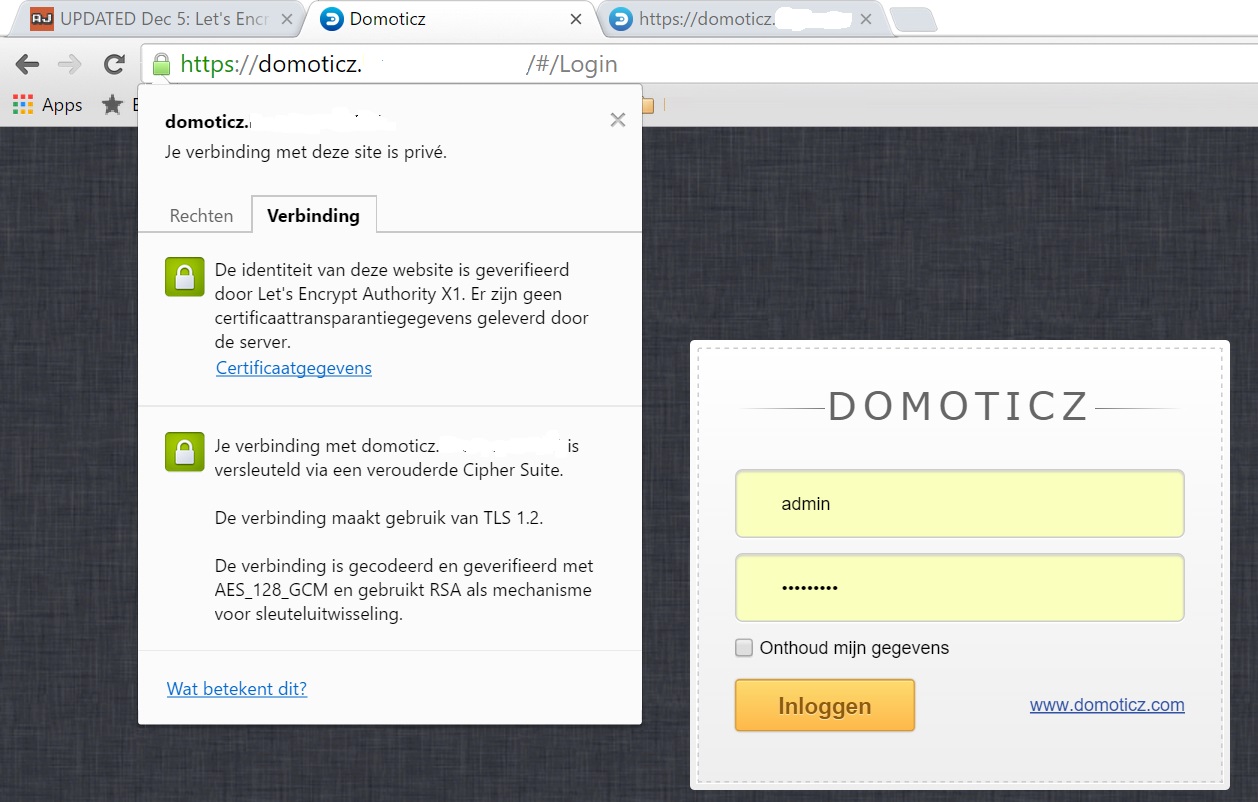Reload the page with the refresh icon
The width and height of the screenshot is (1258, 802).
pos(114,65)
